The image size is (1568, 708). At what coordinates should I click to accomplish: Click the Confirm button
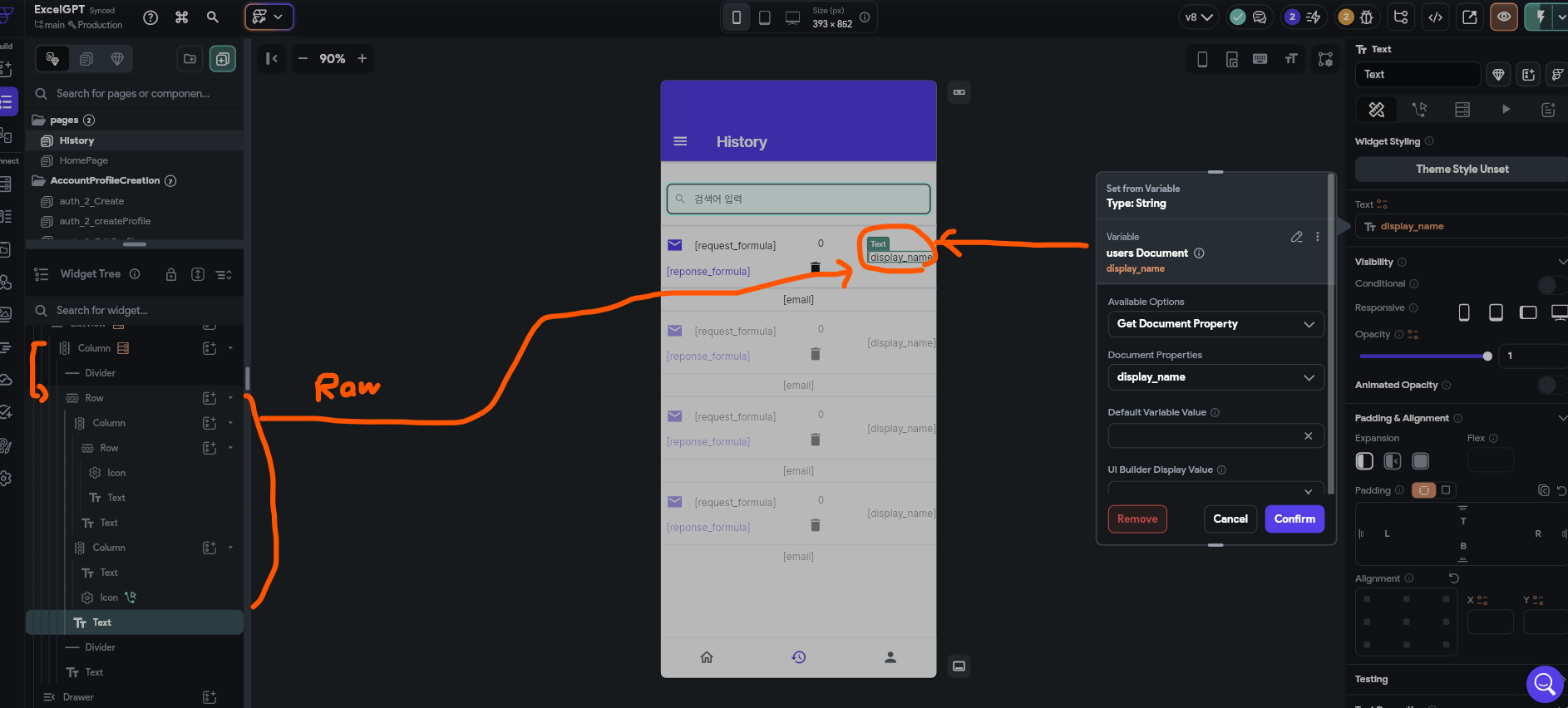click(1294, 519)
